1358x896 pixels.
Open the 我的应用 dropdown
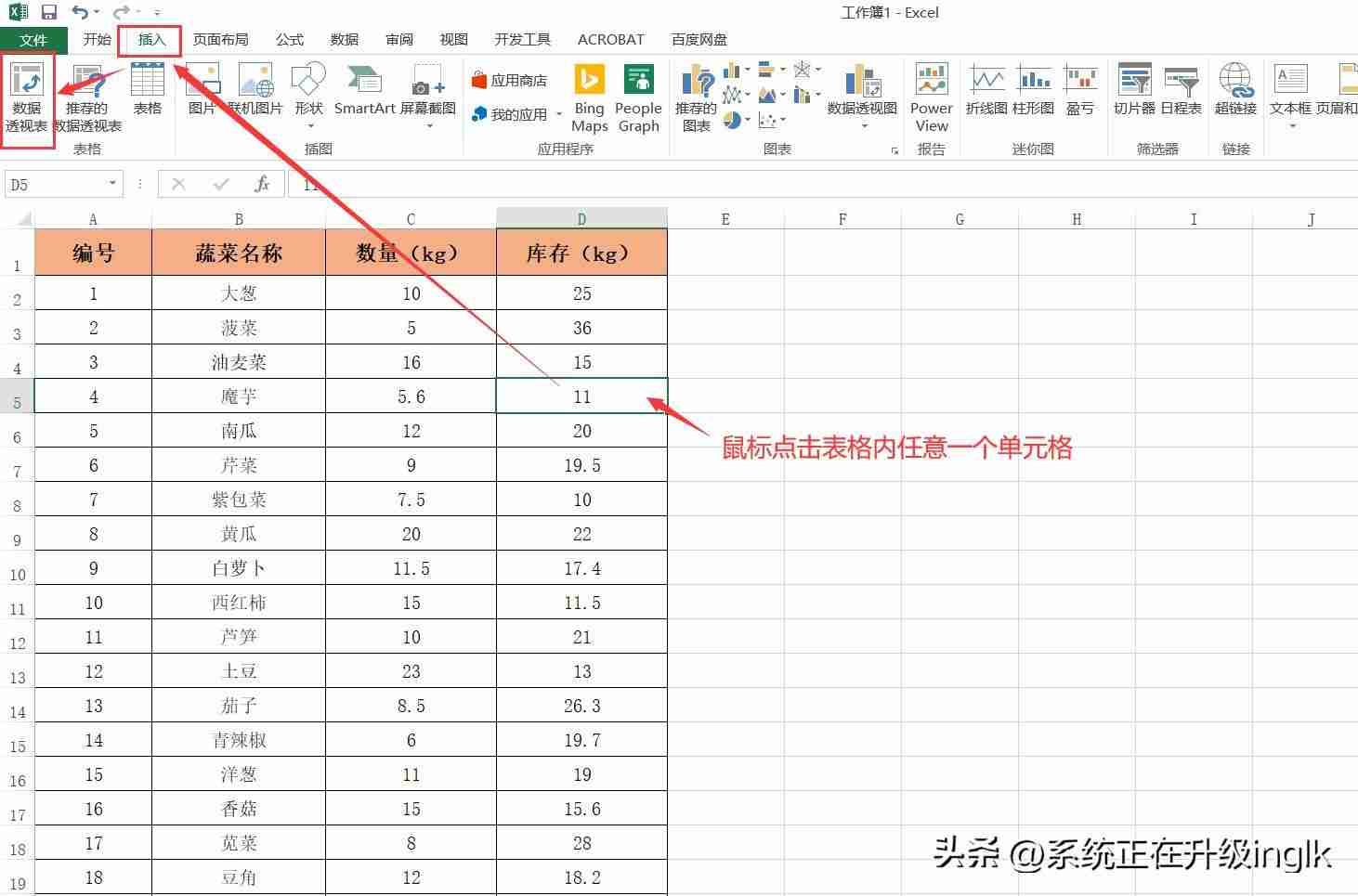tap(559, 114)
